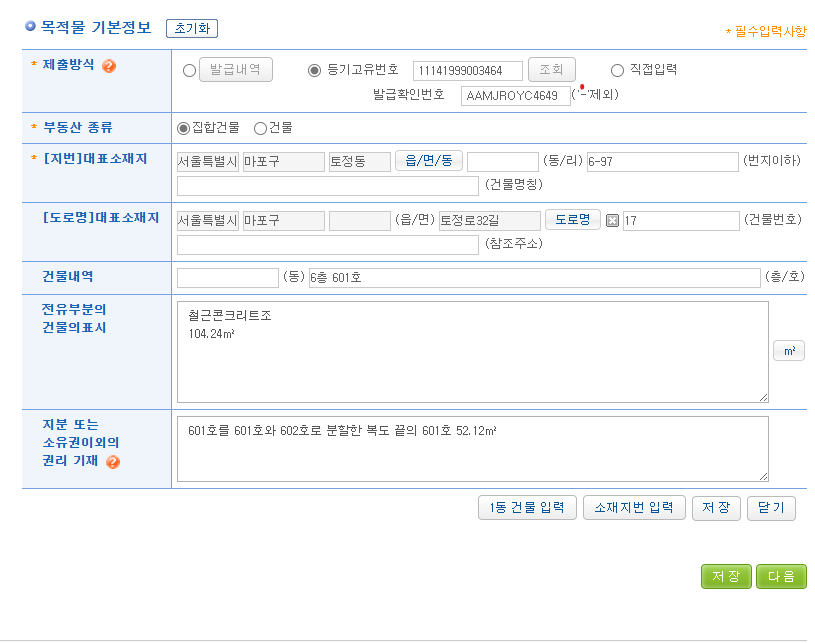Click into 지분 또는 소유권이외의 권리 textarea
This screenshot has height=643, width=815.
click(x=472, y=449)
